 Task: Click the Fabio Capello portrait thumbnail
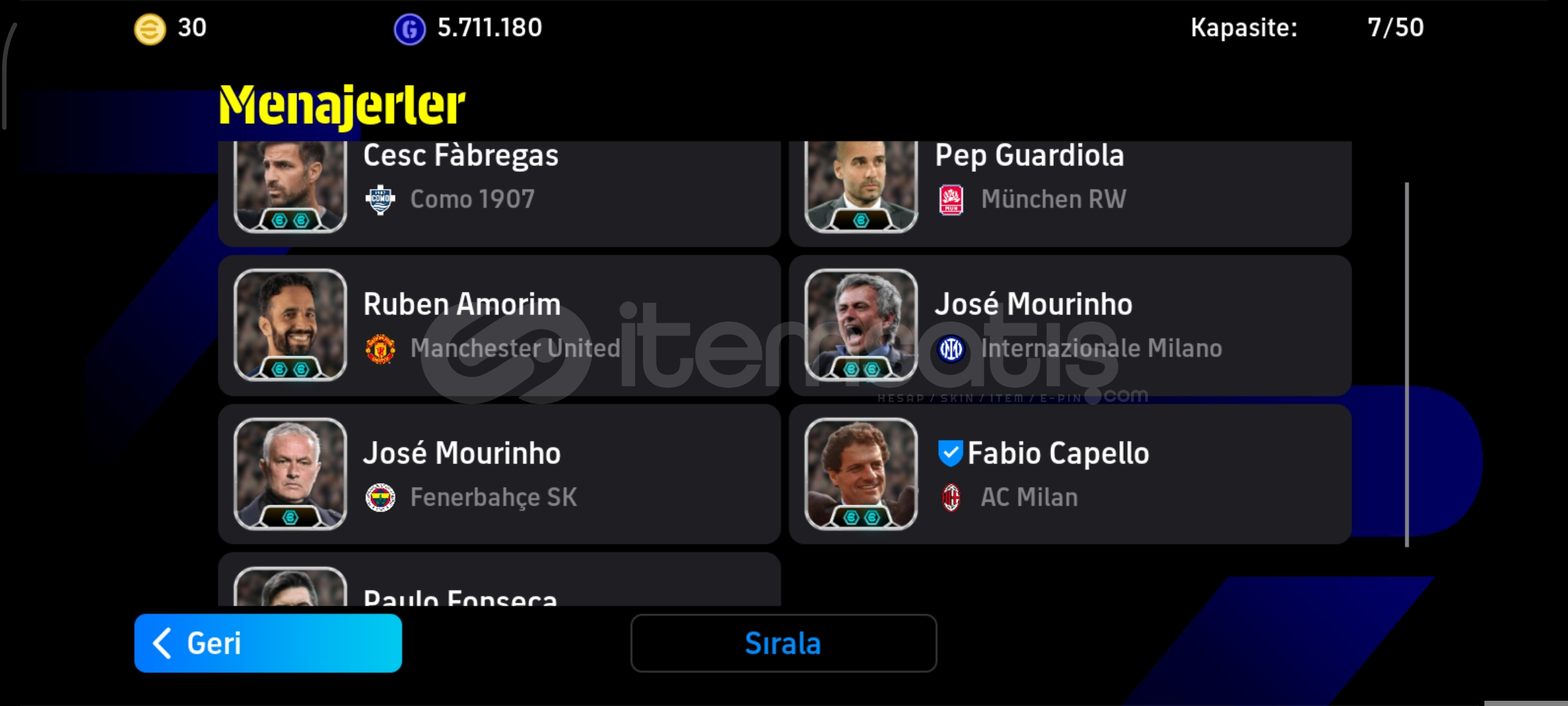click(x=861, y=474)
